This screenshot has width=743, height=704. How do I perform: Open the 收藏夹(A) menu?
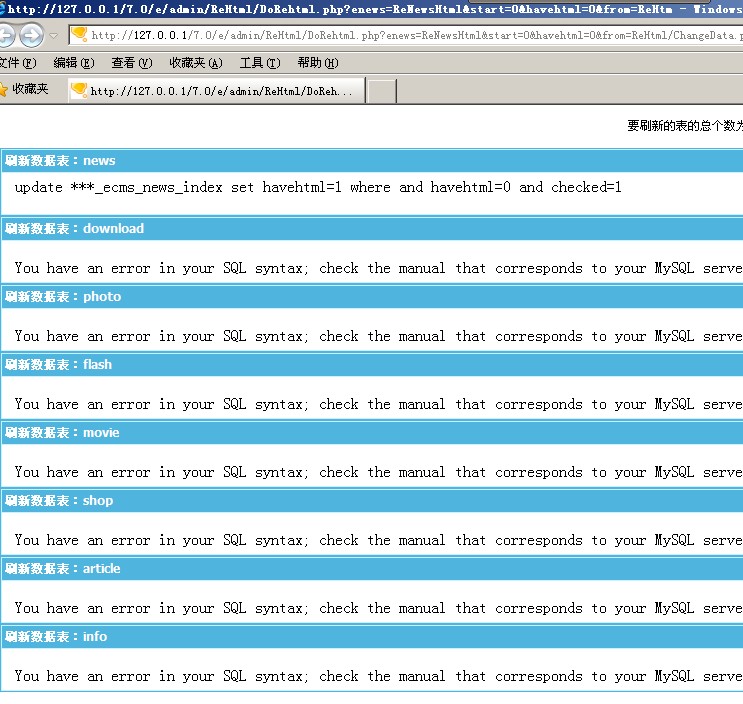point(196,63)
